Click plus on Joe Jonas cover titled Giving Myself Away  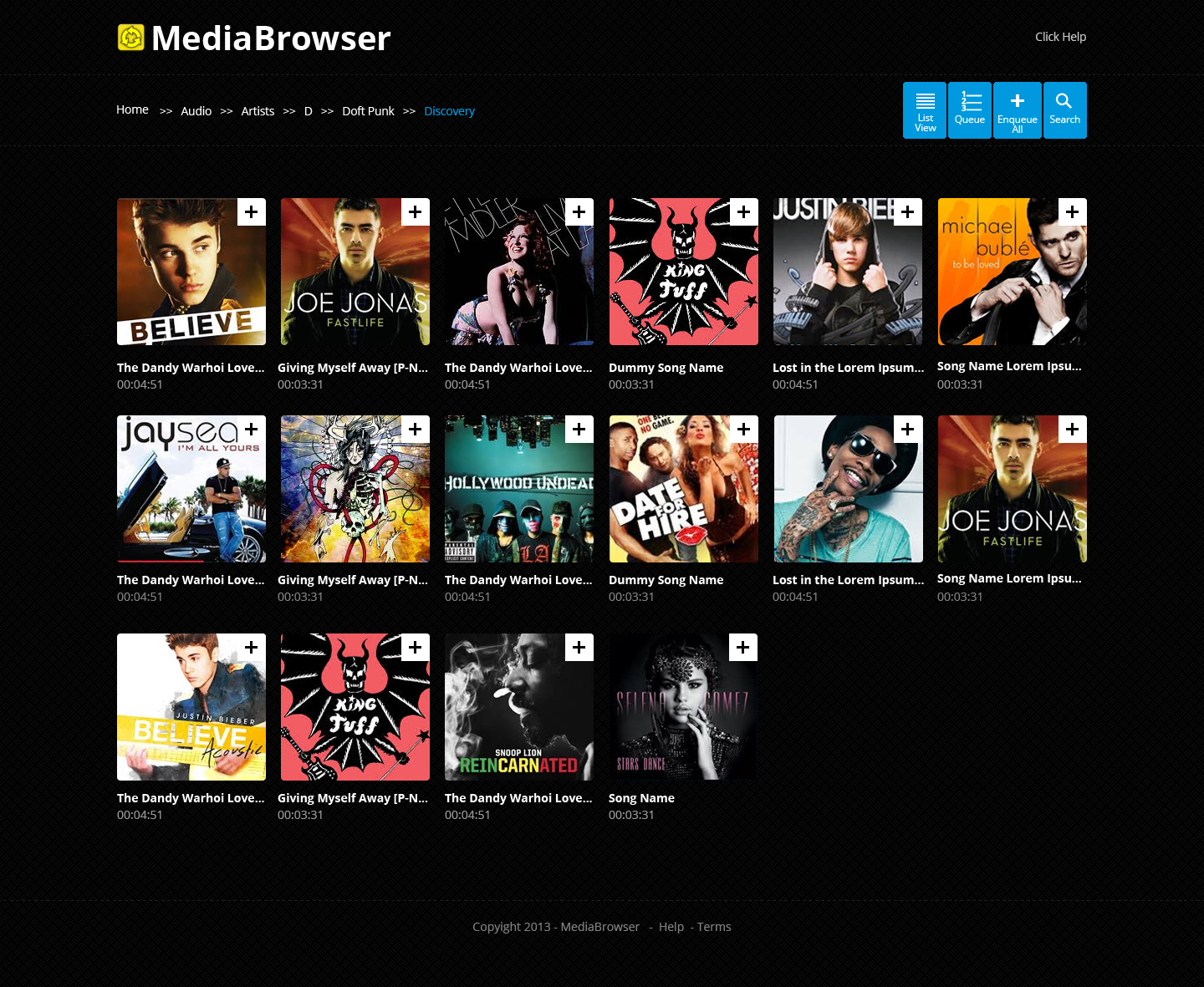tap(416, 212)
